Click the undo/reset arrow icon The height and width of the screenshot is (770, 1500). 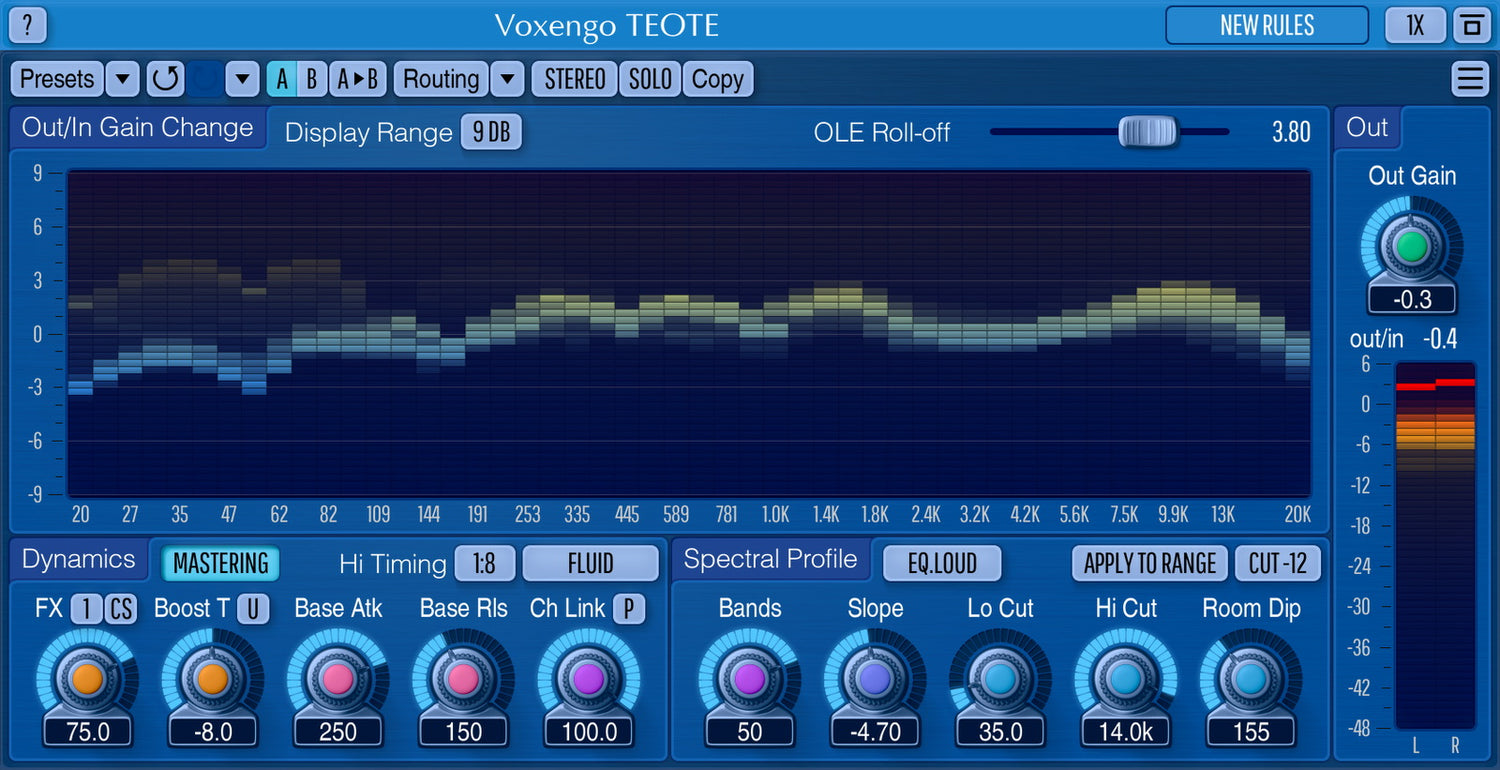point(166,79)
